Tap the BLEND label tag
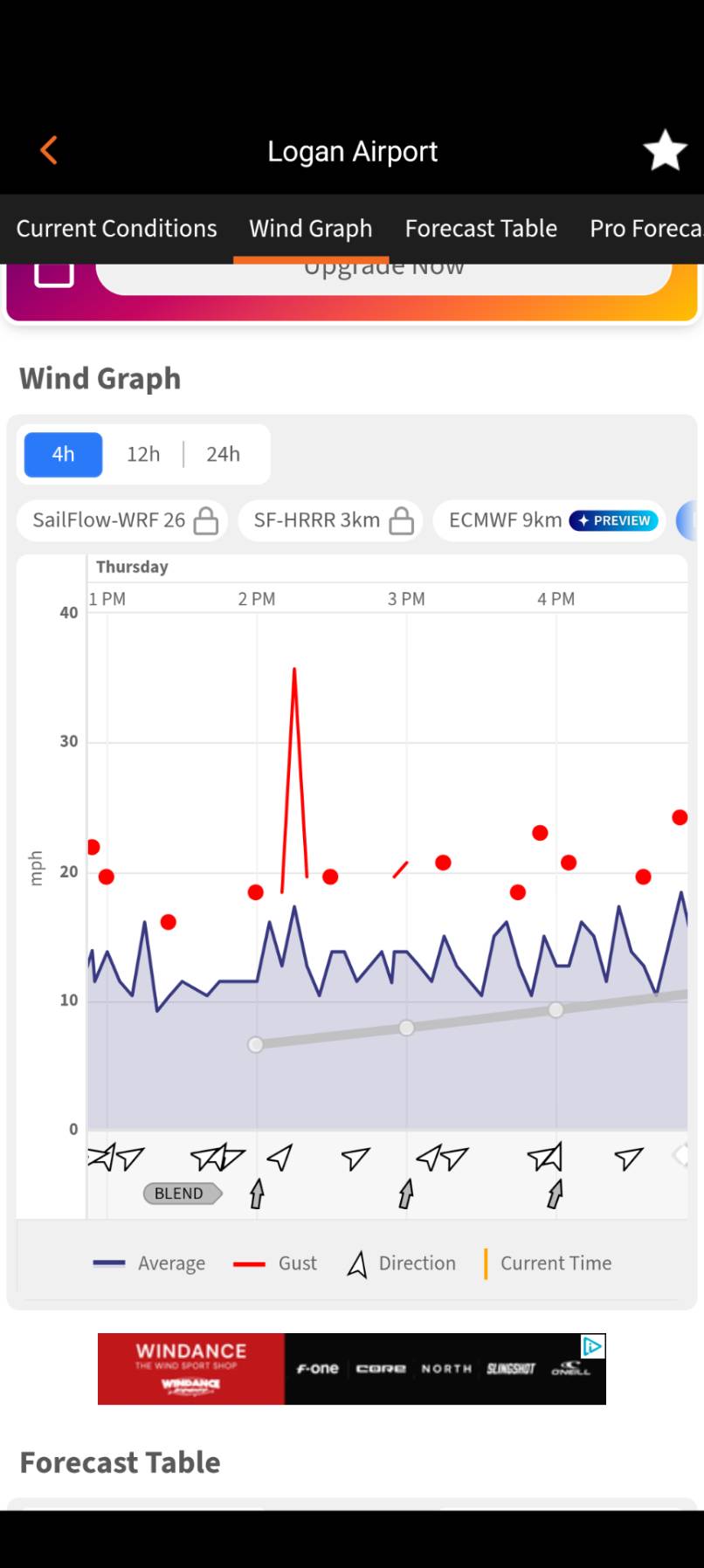 [182, 1193]
